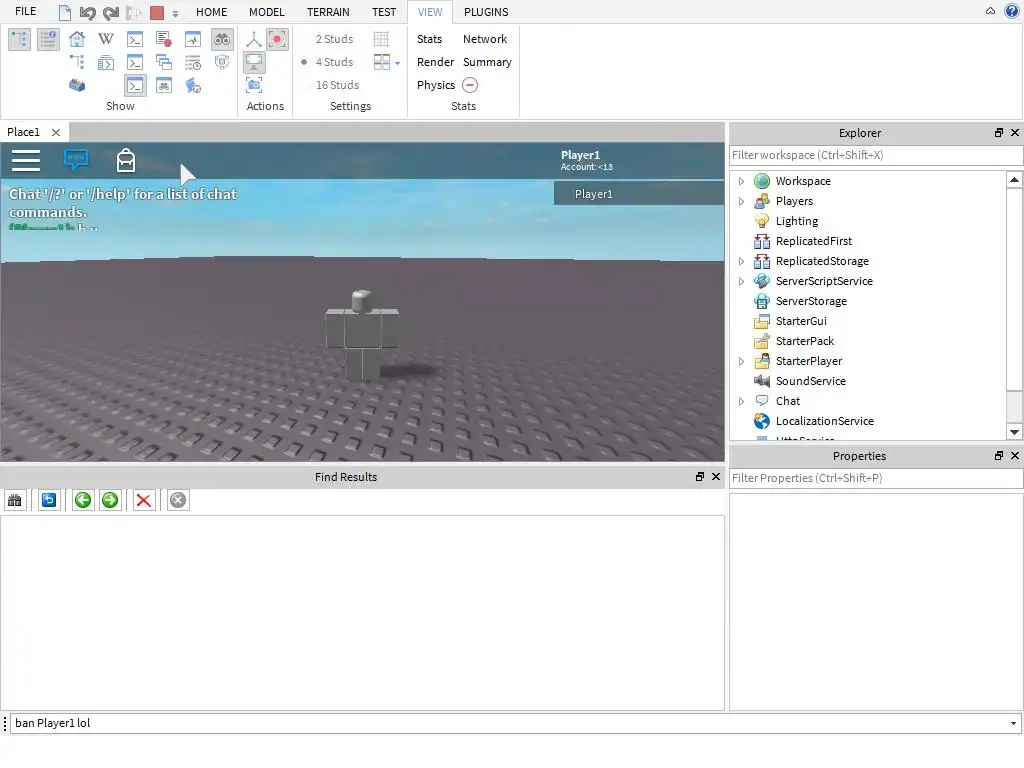The width and height of the screenshot is (1024, 768).
Task: Toggle Stats display in Stats group
Action: pos(429,39)
